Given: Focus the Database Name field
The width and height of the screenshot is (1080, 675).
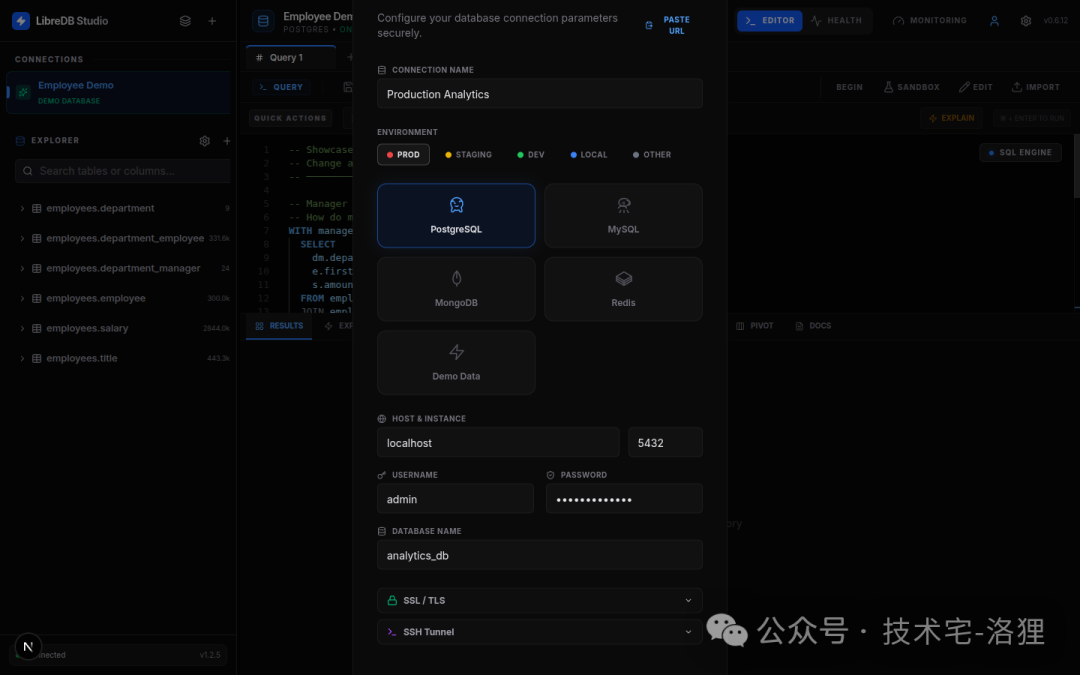Looking at the screenshot, I should (540, 555).
